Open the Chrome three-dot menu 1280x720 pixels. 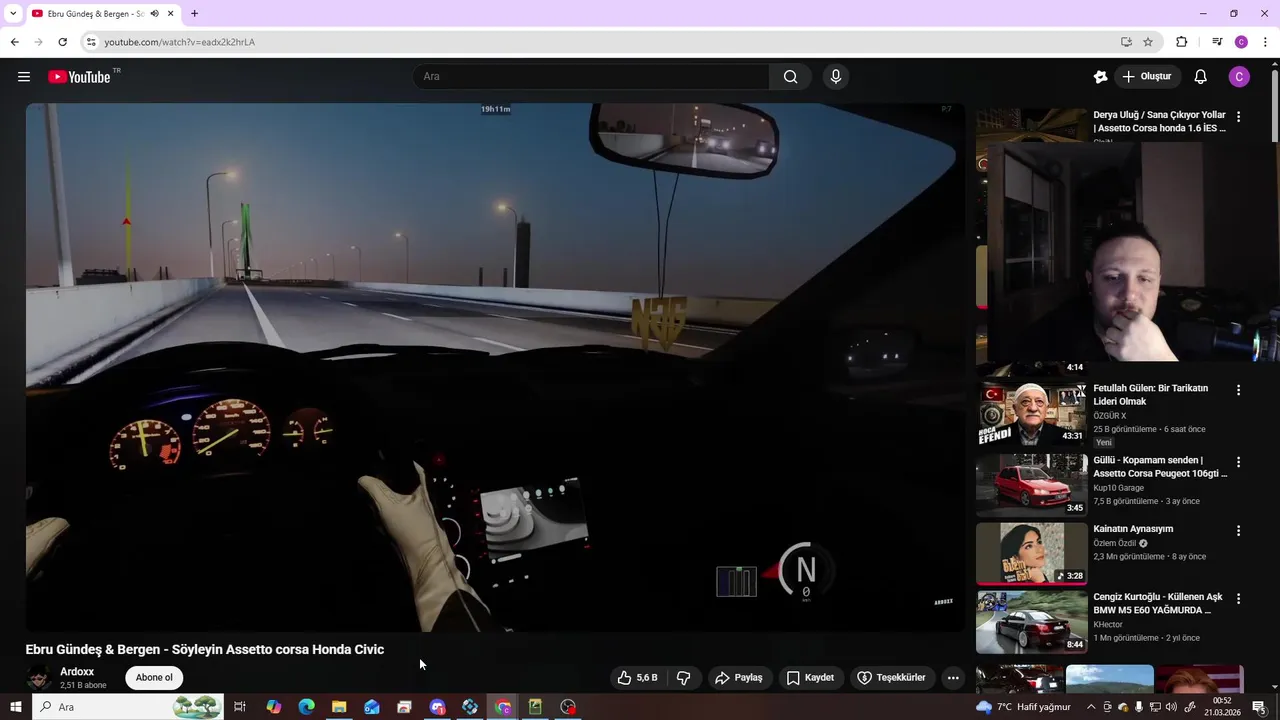(x=1265, y=42)
